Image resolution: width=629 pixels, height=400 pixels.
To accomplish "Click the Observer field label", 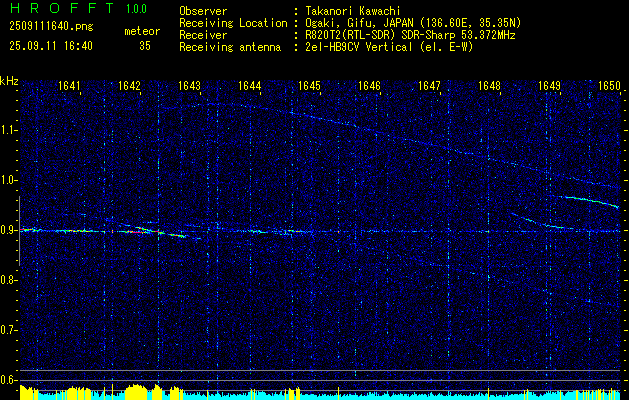I will click(203, 11).
